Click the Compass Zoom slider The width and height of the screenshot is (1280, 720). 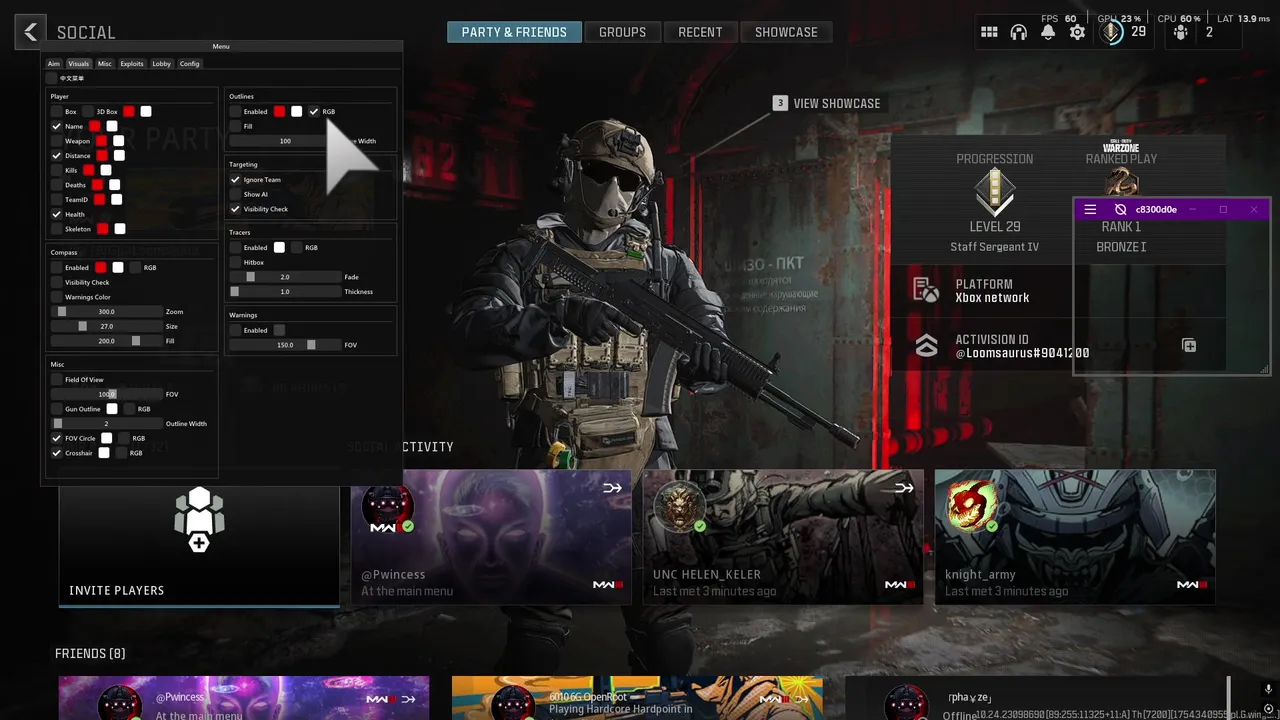tap(106, 312)
